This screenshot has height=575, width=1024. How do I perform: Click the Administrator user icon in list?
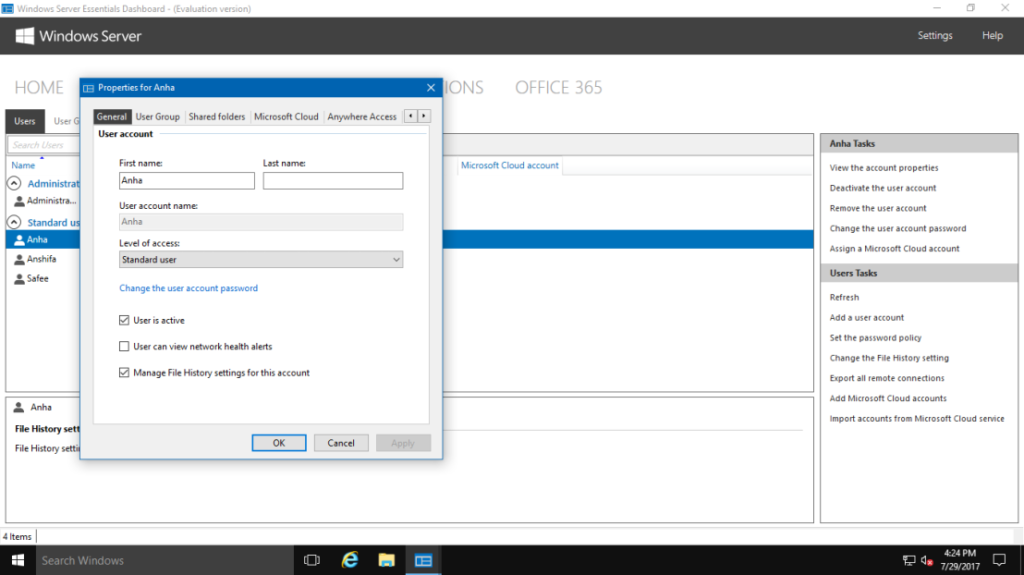tap(20, 201)
